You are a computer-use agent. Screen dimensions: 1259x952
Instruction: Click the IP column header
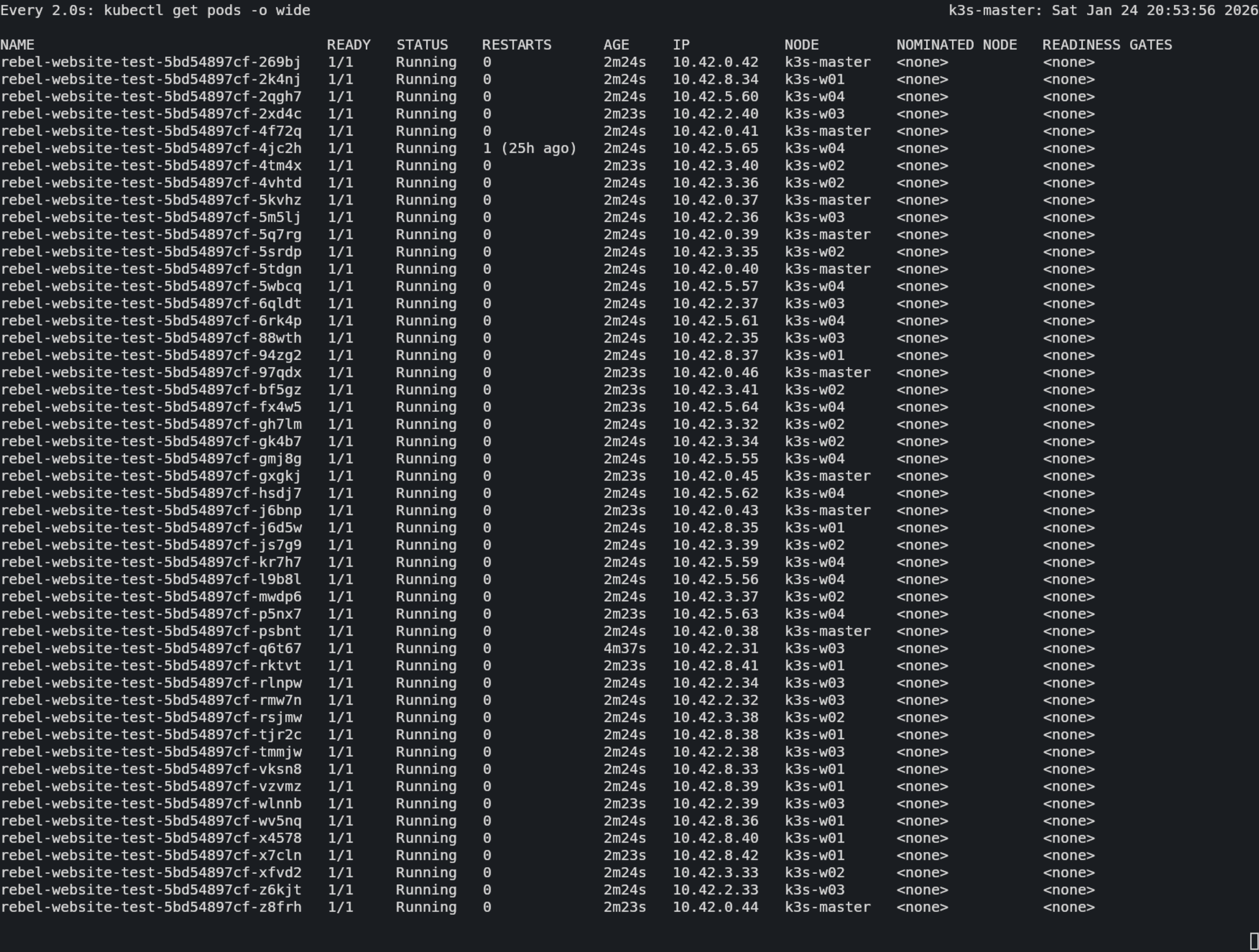[680, 45]
